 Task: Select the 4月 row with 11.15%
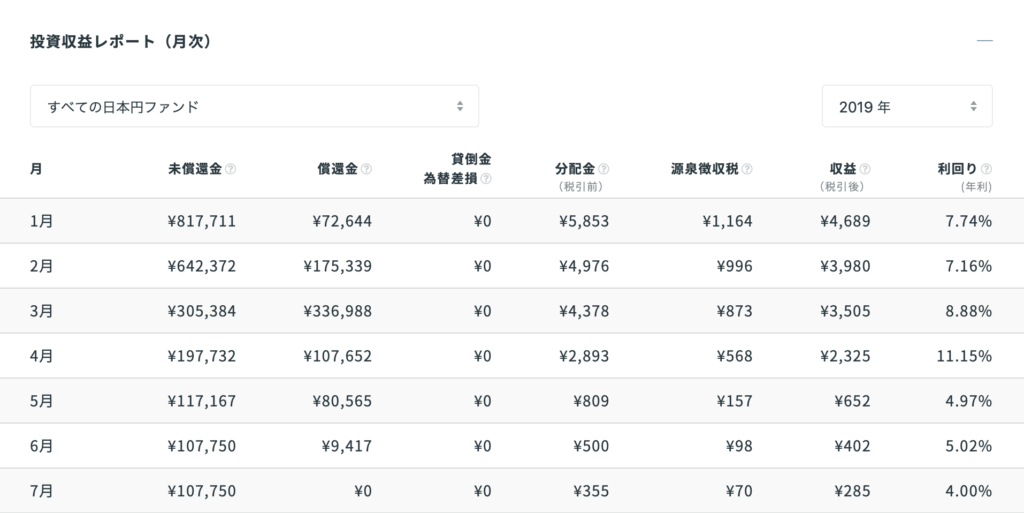tap(512, 356)
